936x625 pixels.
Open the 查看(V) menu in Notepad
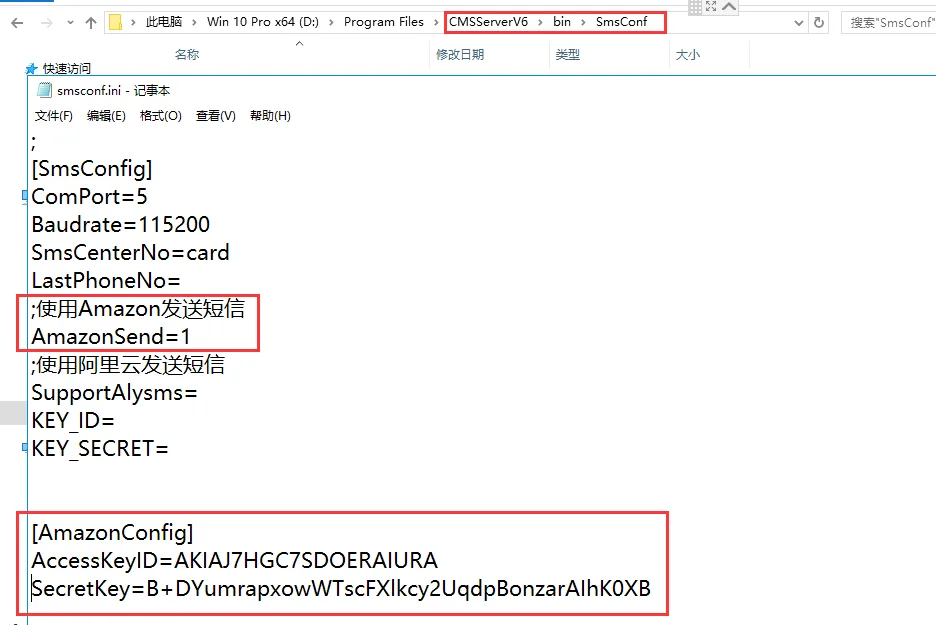(x=215, y=115)
